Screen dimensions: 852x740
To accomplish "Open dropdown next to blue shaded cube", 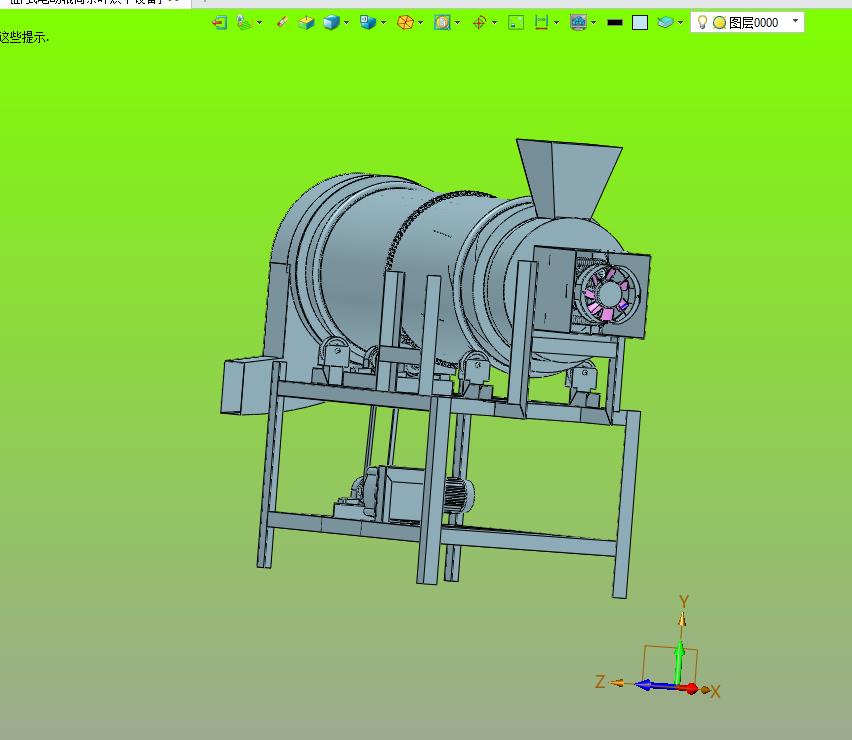I will (x=347, y=23).
